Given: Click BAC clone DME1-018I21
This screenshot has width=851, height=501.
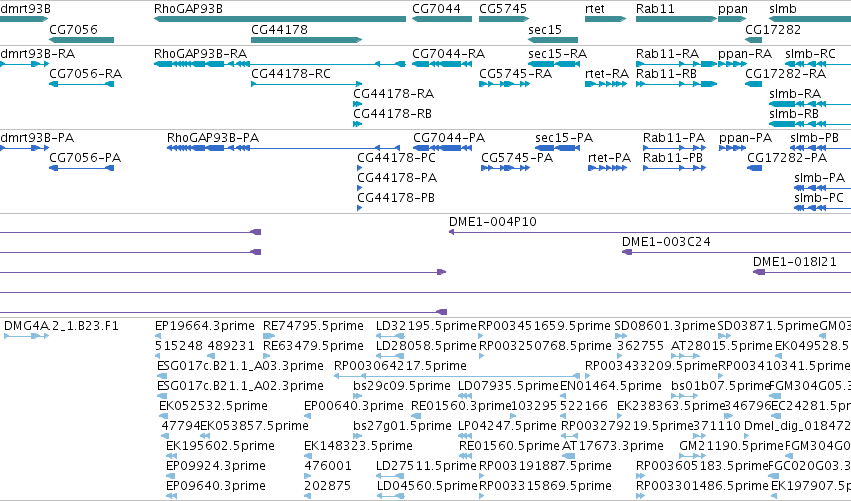Looking at the screenshot, I should click(802, 272).
